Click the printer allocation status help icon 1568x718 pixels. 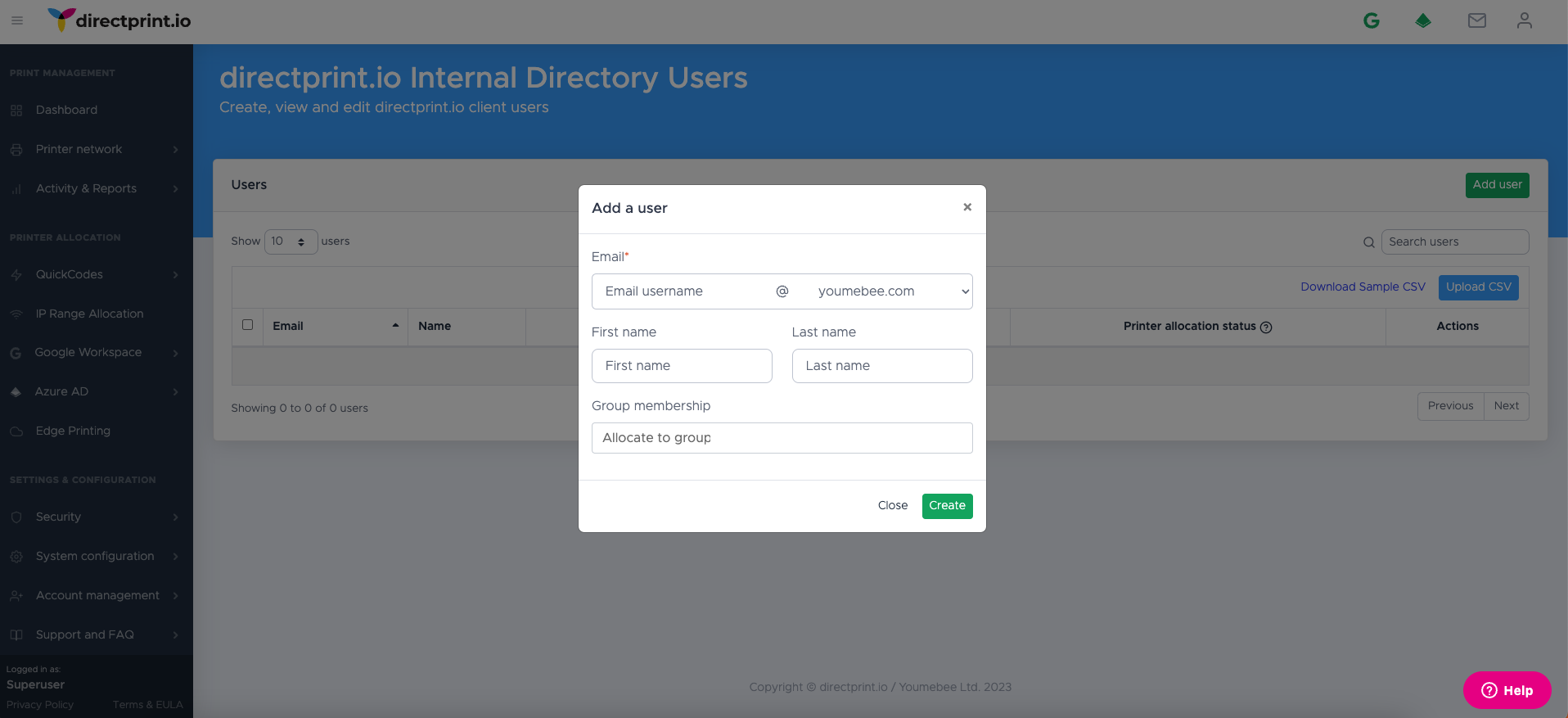coord(1266,327)
